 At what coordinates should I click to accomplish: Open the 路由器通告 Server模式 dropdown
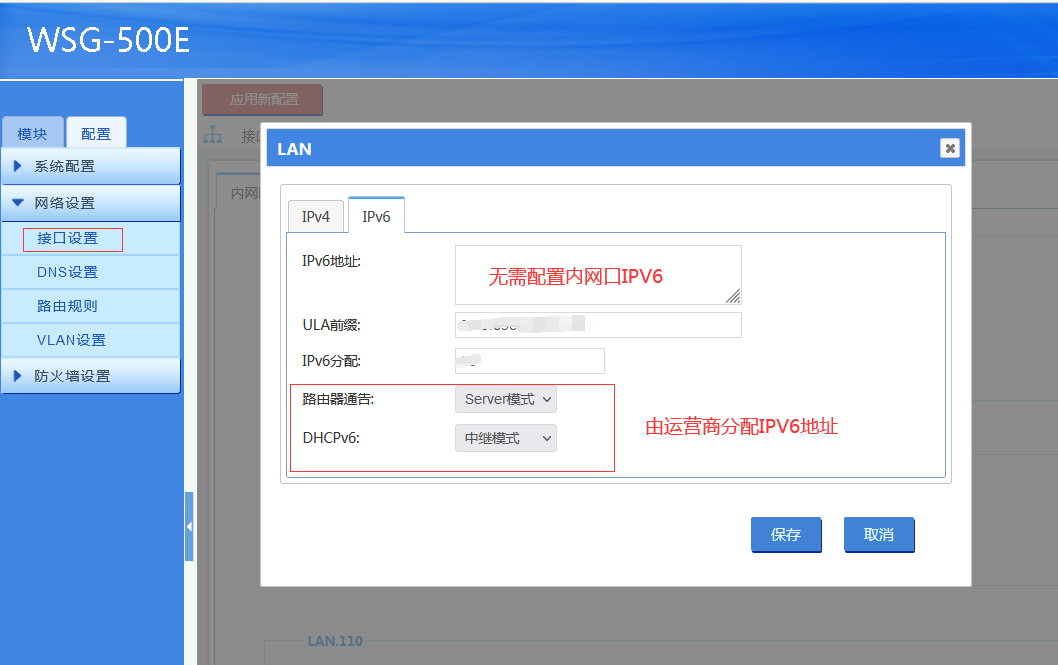point(506,399)
